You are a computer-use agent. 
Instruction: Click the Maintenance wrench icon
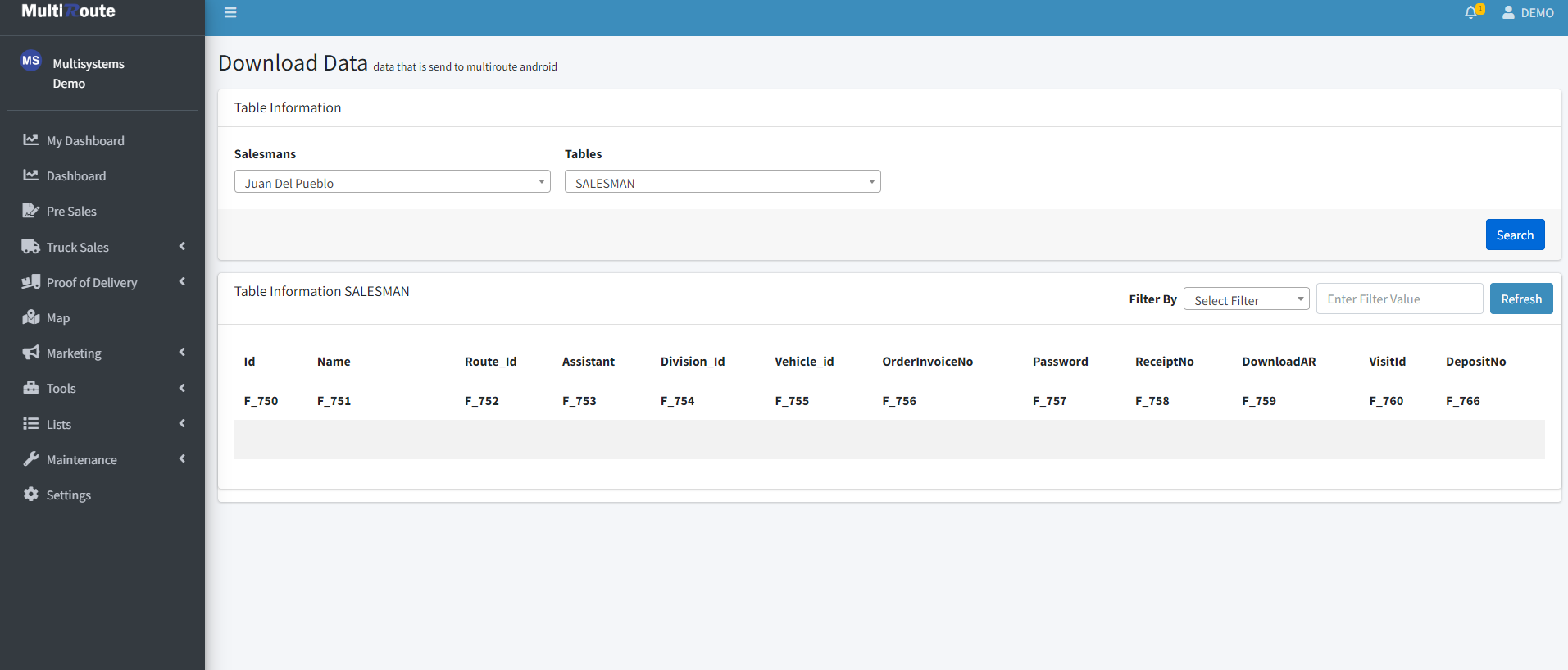(x=31, y=459)
